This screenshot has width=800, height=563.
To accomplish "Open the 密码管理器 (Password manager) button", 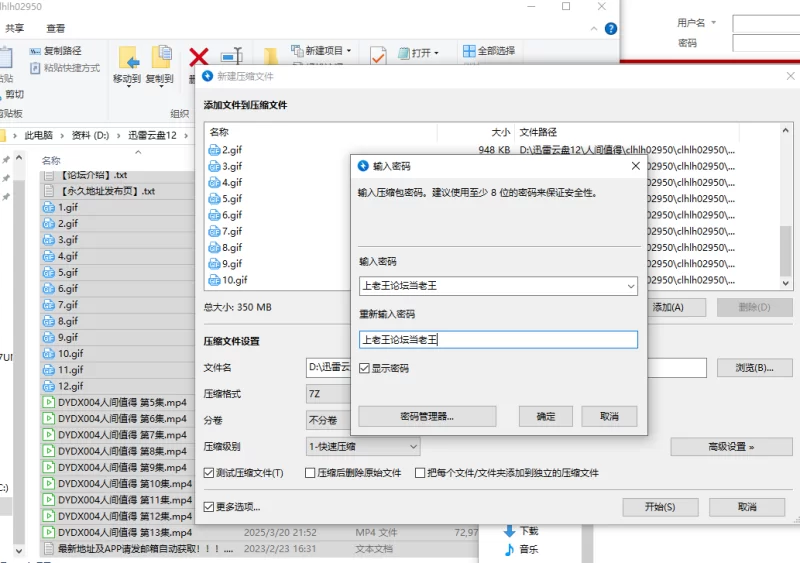I will [427, 416].
